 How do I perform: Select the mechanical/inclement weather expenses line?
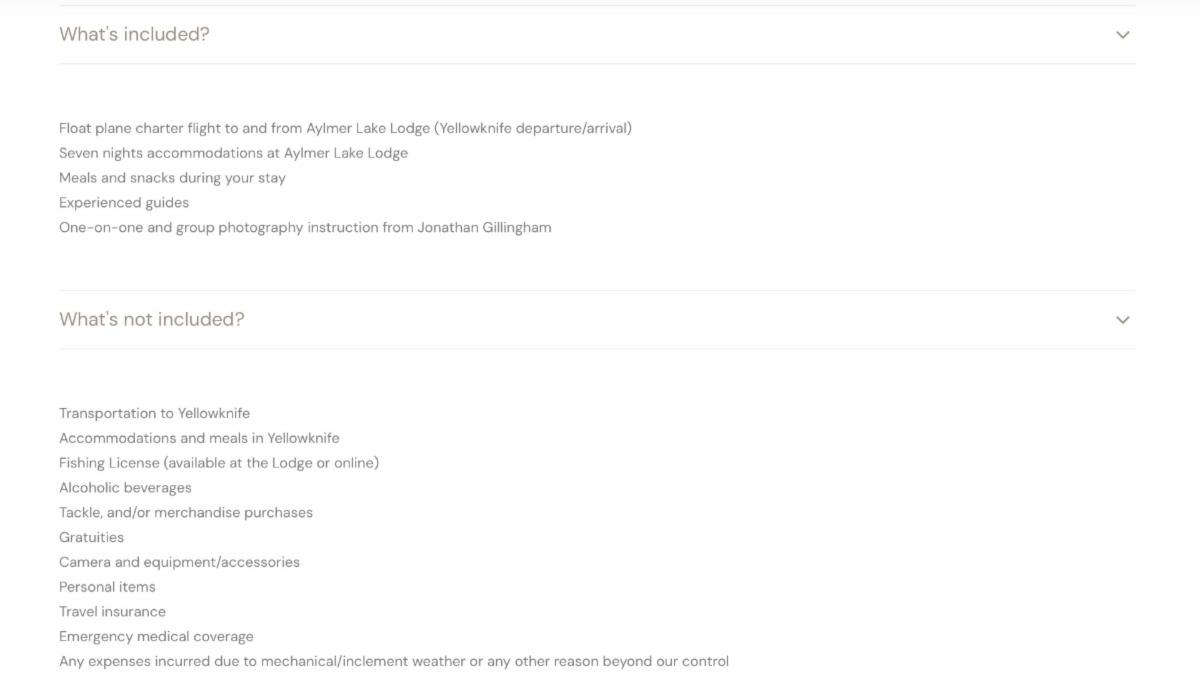pyautogui.click(x=394, y=661)
